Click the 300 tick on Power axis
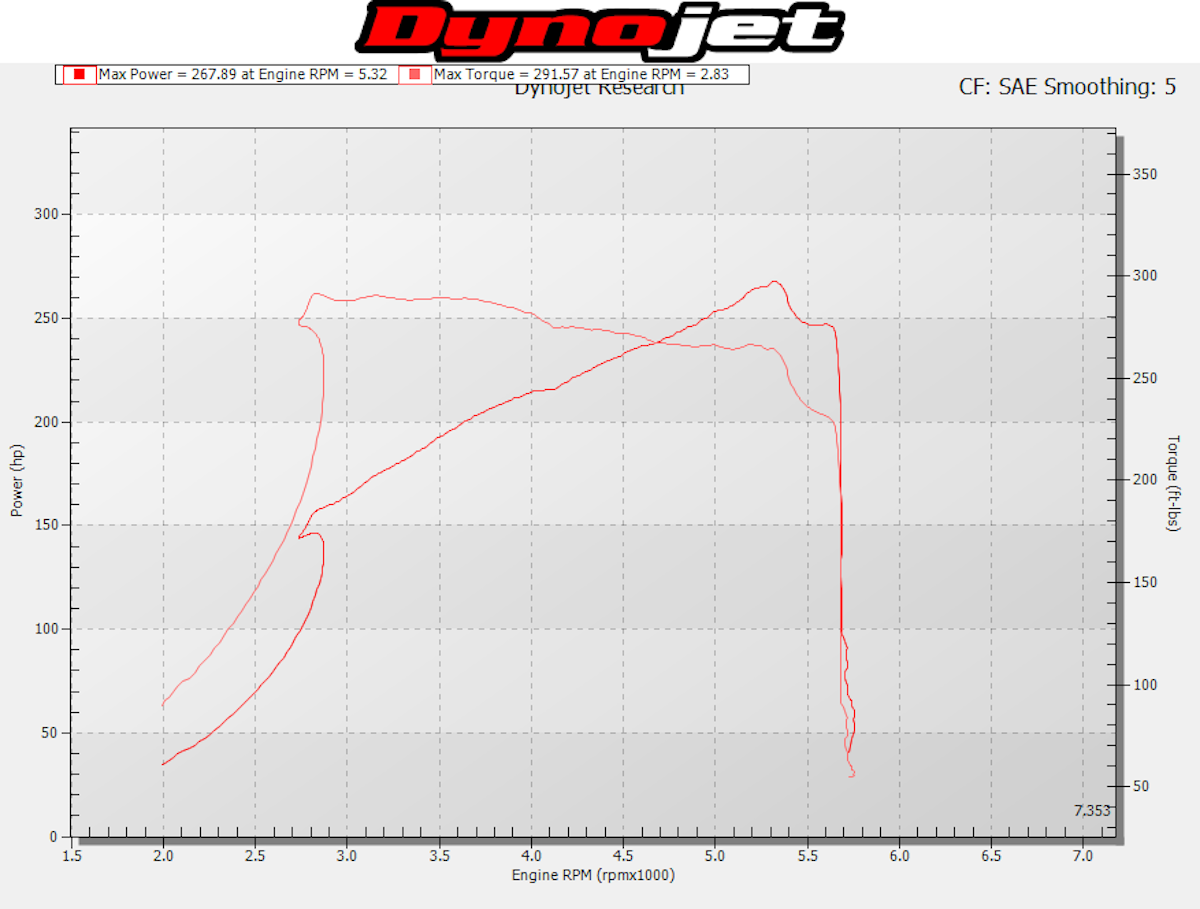Screen dimensions: 1200x909 (48, 214)
